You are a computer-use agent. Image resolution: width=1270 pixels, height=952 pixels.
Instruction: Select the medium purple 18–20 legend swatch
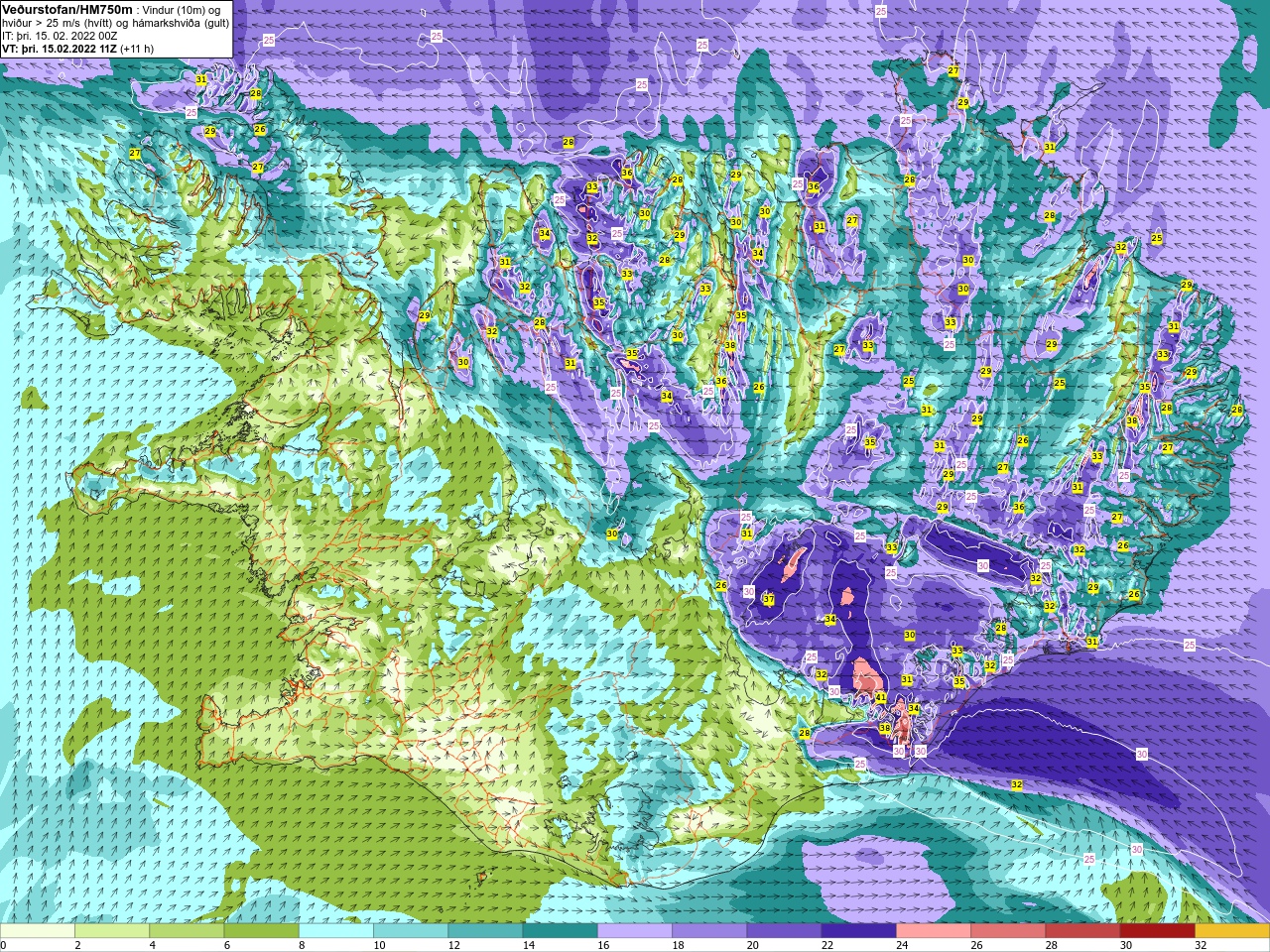tap(709, 931)
